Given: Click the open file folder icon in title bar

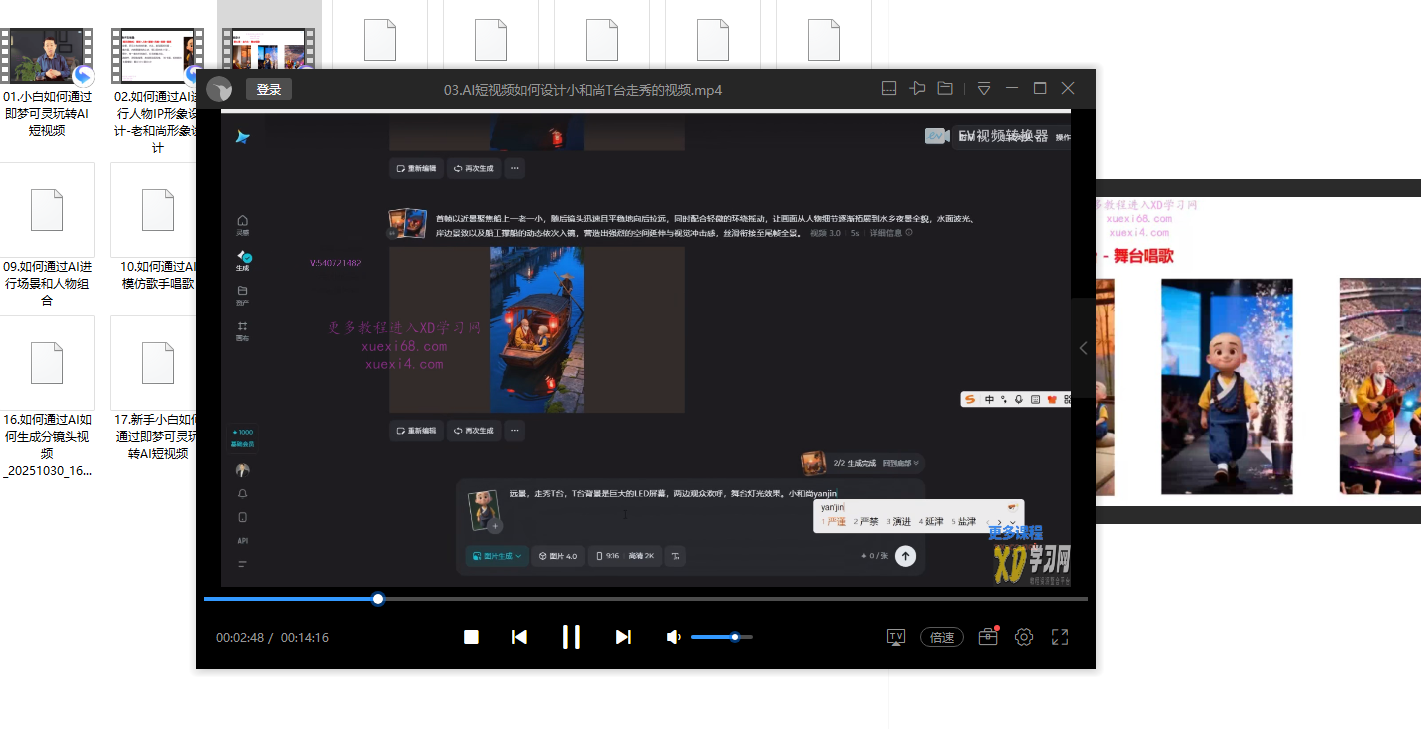Looking at the screenshot, I should [x=945, y=89].
